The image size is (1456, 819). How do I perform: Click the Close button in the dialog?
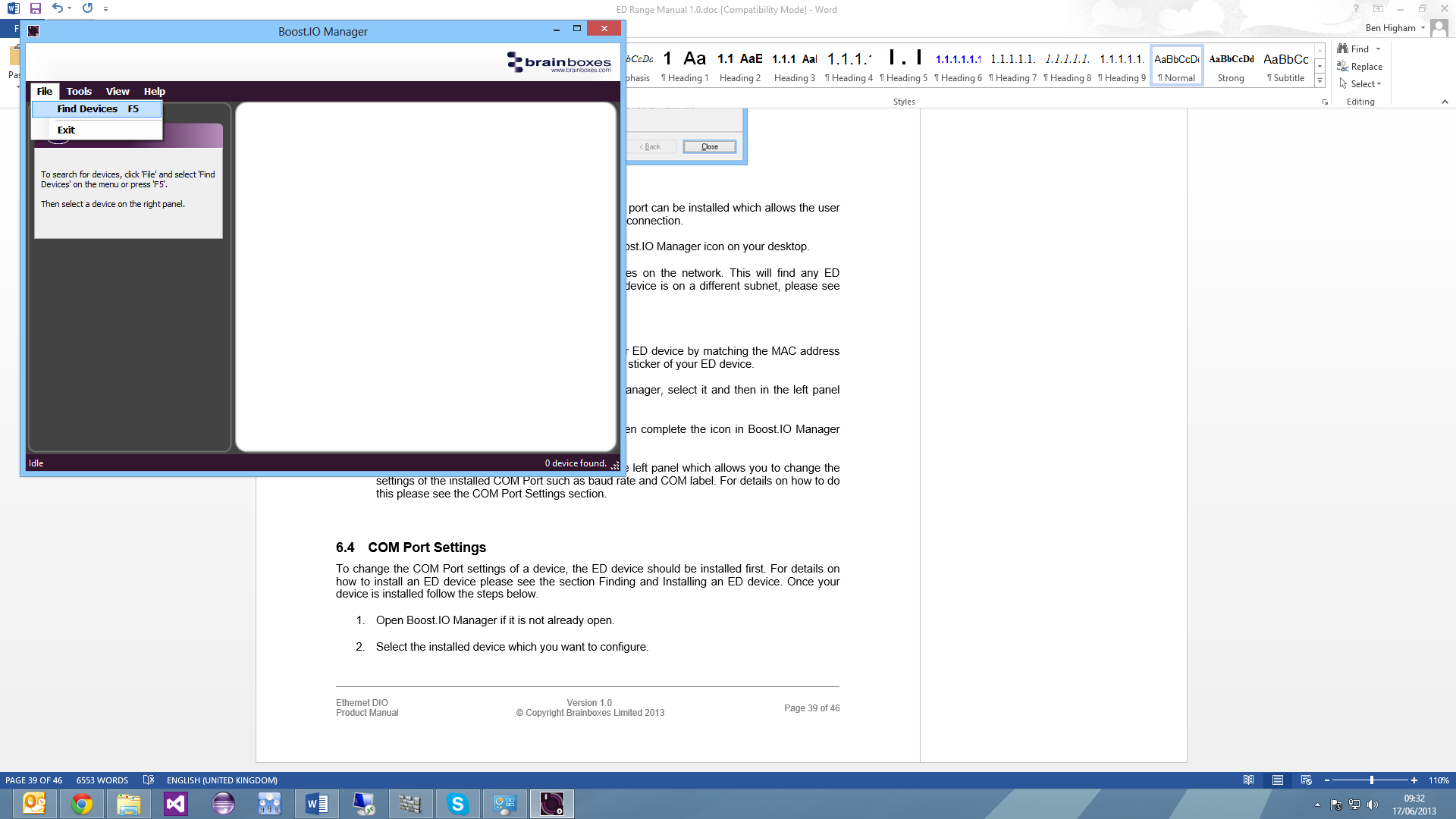point(709,147)
